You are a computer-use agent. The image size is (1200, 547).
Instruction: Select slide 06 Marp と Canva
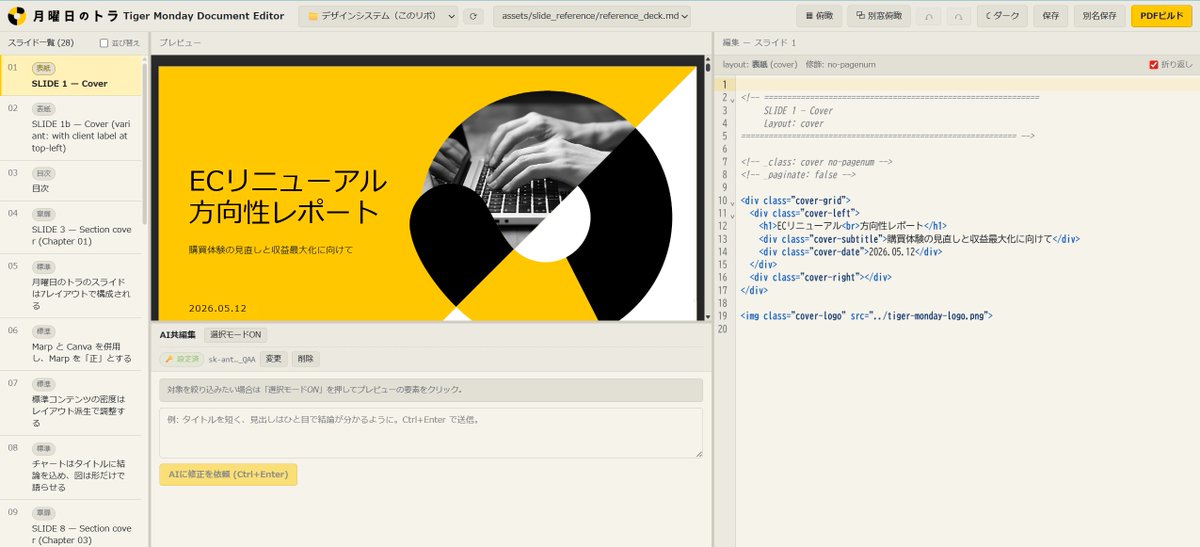(71, 343)
